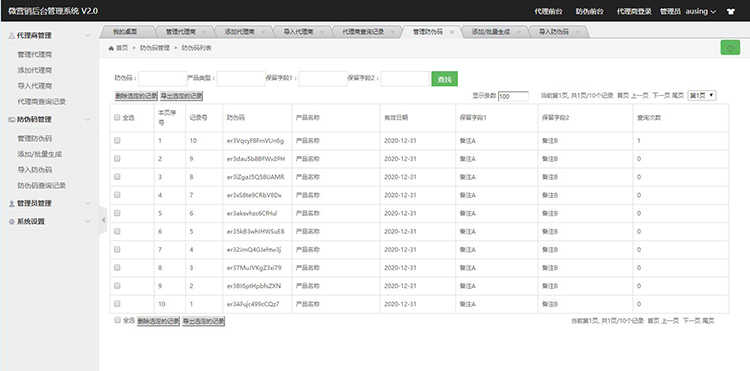Click 下一页 link above the table
The image size is (750, 371).
661,96
